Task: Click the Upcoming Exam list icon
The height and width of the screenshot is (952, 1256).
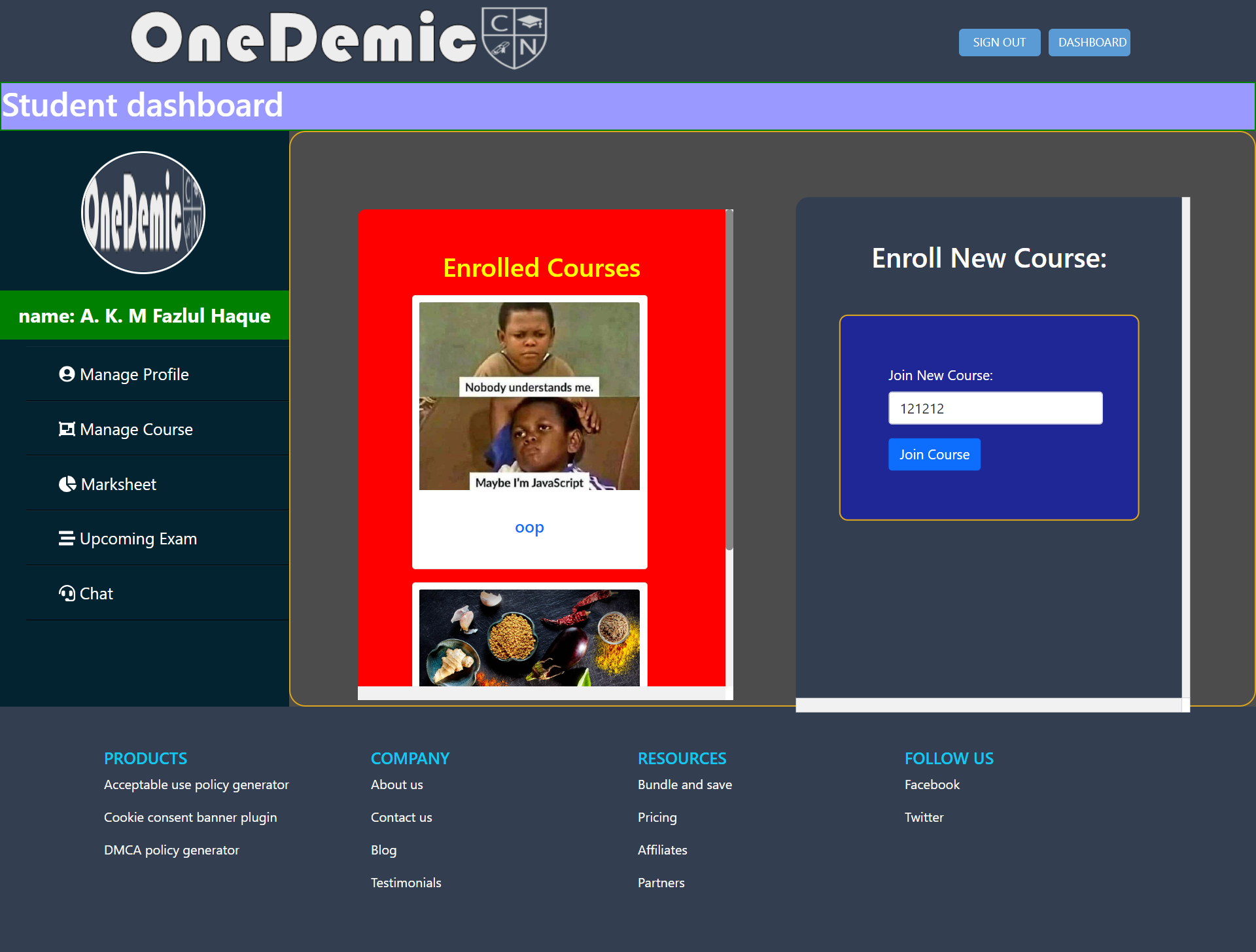Action: click(66, 538)
